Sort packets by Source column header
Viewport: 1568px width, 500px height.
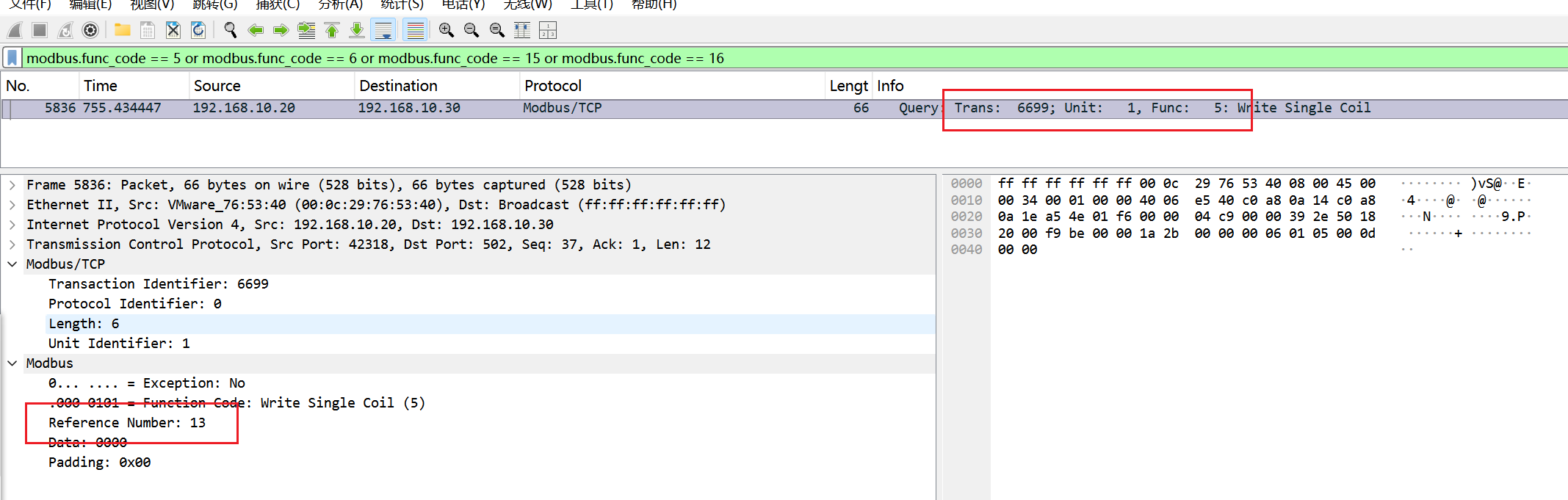click(217, 86)
